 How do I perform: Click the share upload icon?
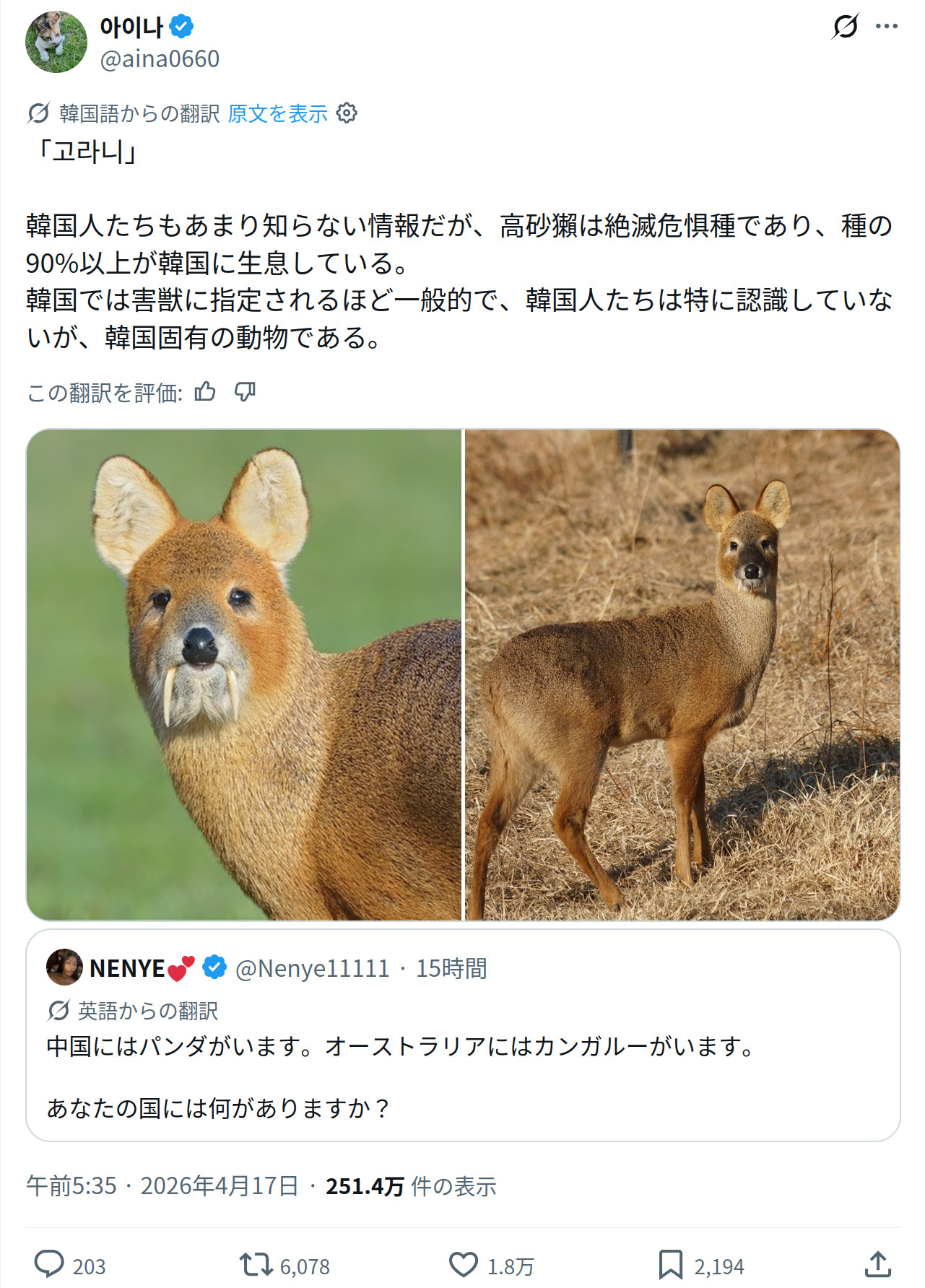(877, 1265)
